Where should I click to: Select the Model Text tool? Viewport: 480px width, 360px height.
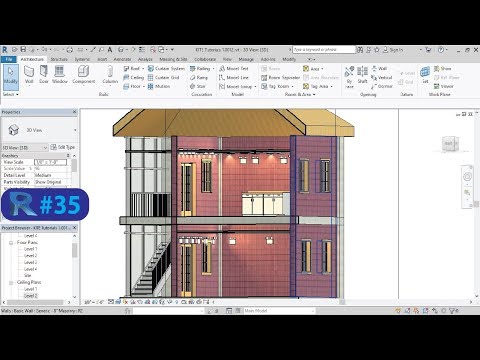234,68
